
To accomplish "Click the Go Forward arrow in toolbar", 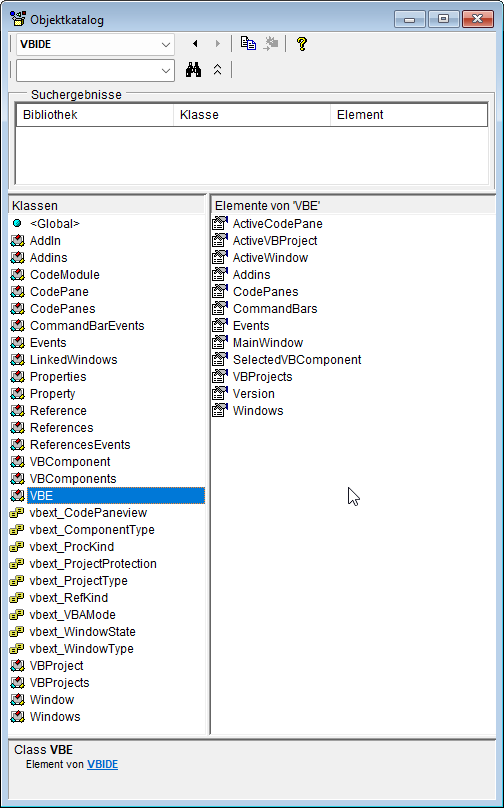I will click(217, 44).
